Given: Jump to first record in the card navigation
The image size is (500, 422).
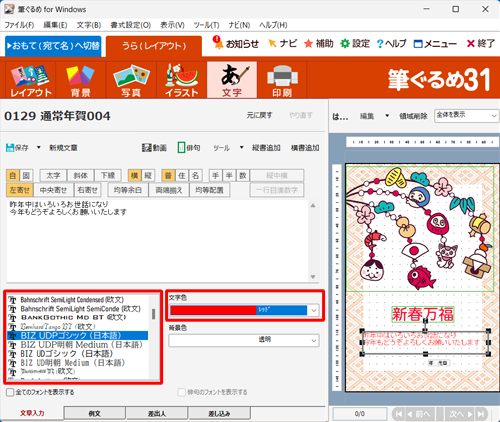Looking at the screenshot, I should coord(398,414).
